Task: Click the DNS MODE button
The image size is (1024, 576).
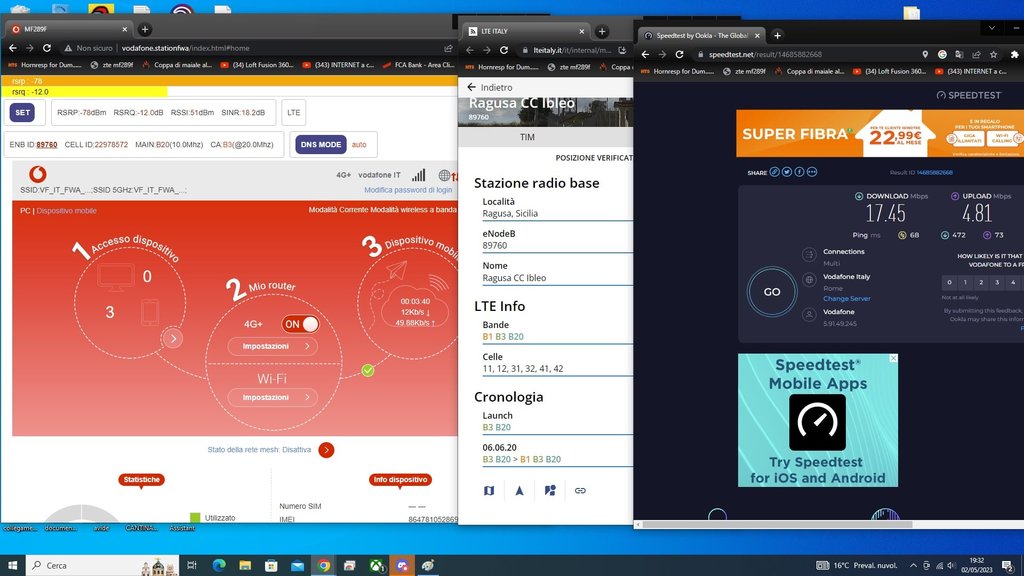Action: pos(321,144)
